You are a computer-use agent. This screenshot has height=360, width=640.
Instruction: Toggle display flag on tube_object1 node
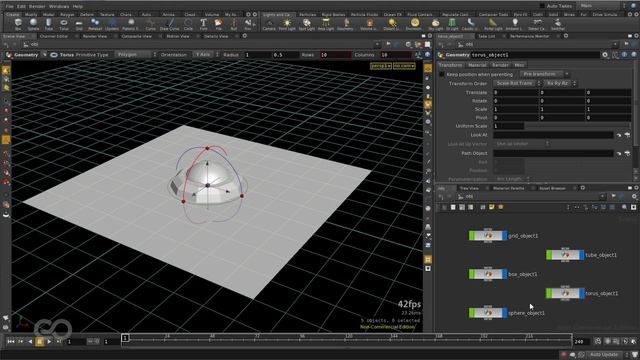click(x=582, y=255)
